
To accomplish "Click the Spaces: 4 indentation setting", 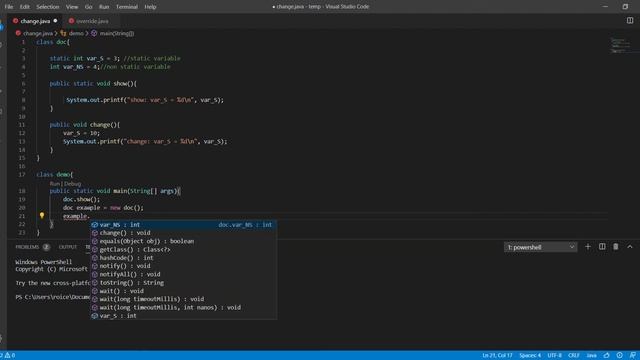I will [530, 356].
